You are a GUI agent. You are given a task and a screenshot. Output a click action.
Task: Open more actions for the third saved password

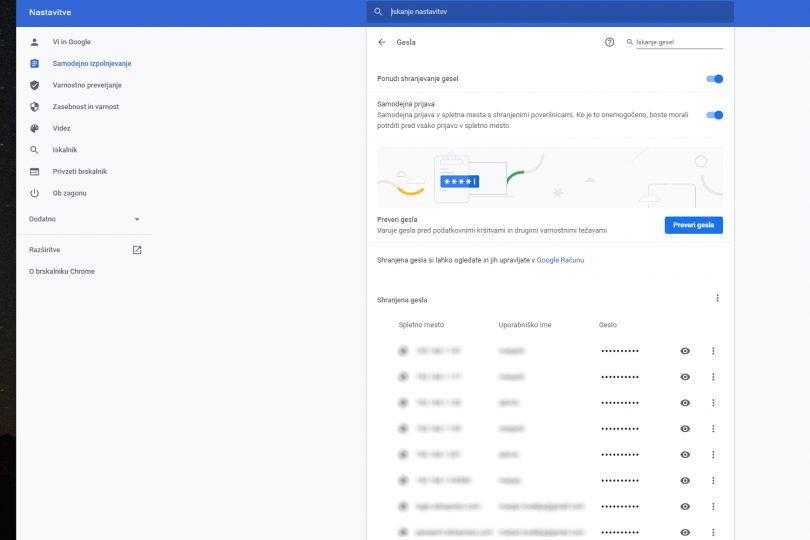pyautogui.click(x=713, y=403)
